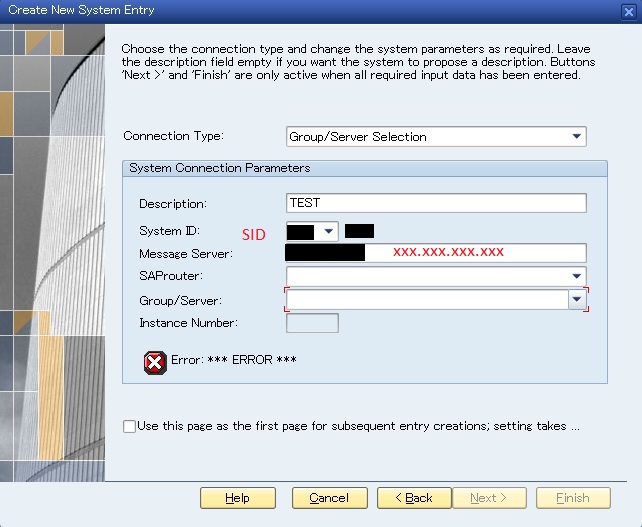Image resolution: width=642 pixels, height=527 pixels.
Task: Click the 'Error: *** ERROR ***' message text
Action: click(x=234, y=360)
